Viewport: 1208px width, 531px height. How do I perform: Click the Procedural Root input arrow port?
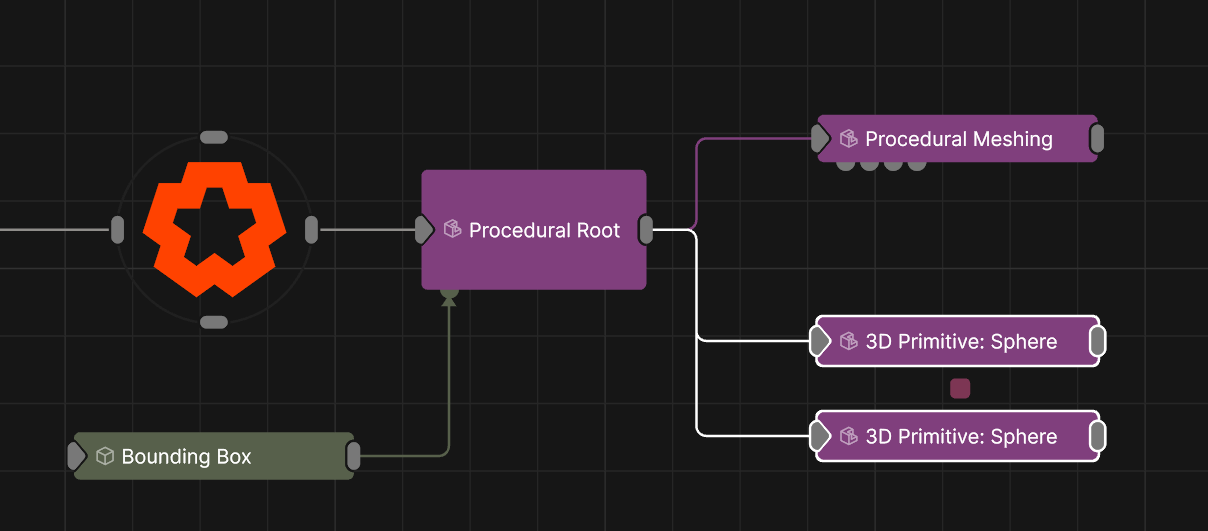[x=424, y=230]
